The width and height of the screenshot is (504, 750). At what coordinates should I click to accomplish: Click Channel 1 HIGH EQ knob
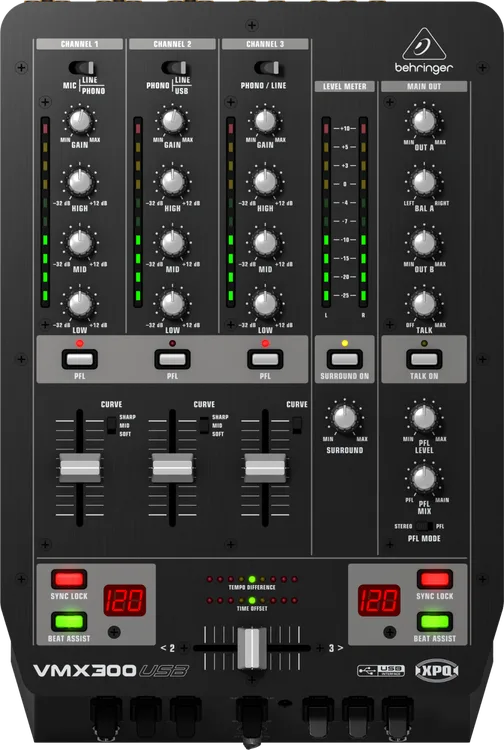tap(80, 182)
